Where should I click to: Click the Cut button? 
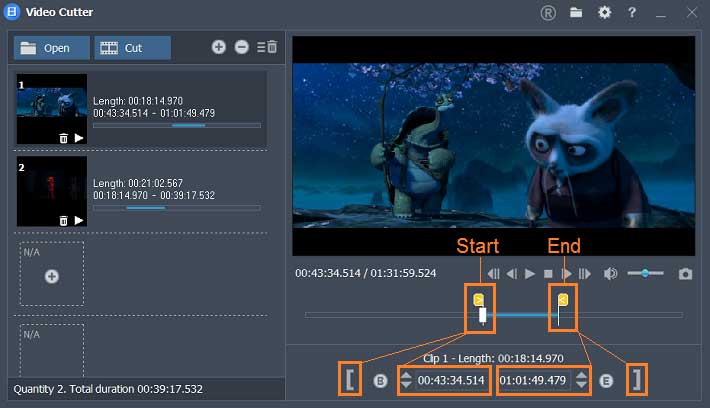[133, 48]
